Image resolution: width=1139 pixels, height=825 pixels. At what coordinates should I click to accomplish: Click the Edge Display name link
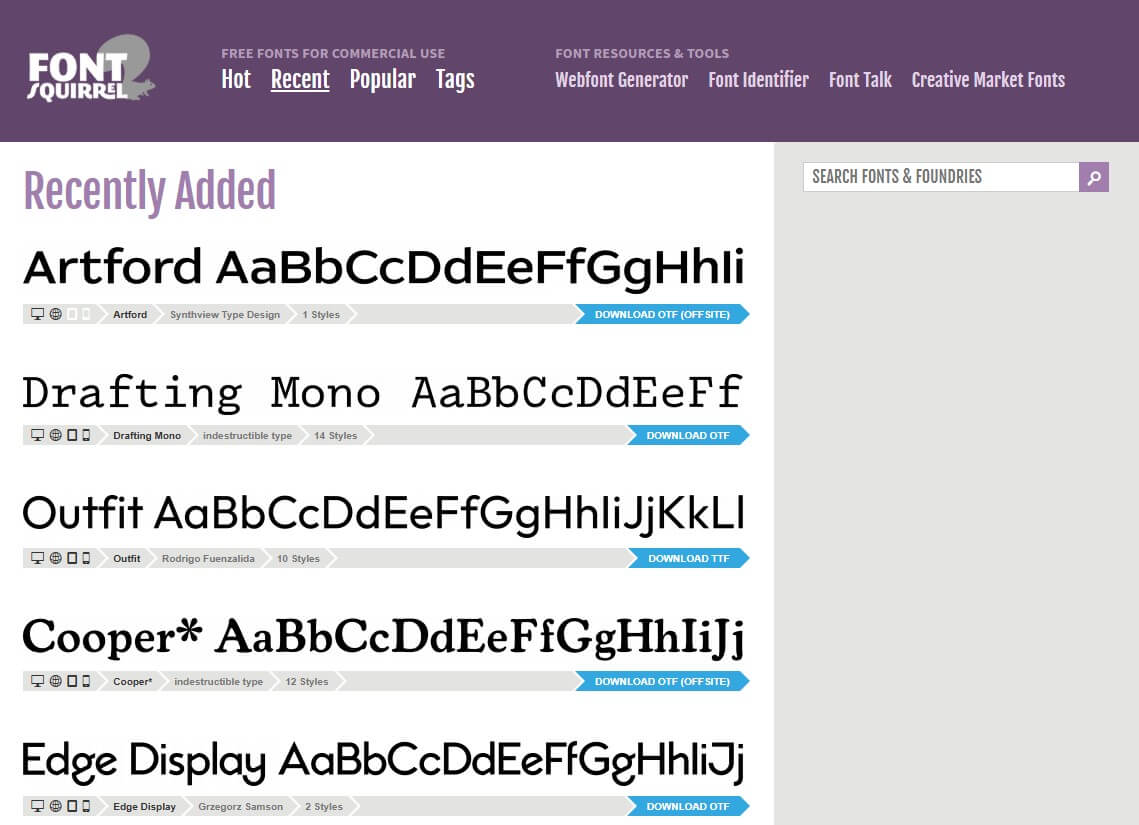pyautogui.click(x=144, y=805)
